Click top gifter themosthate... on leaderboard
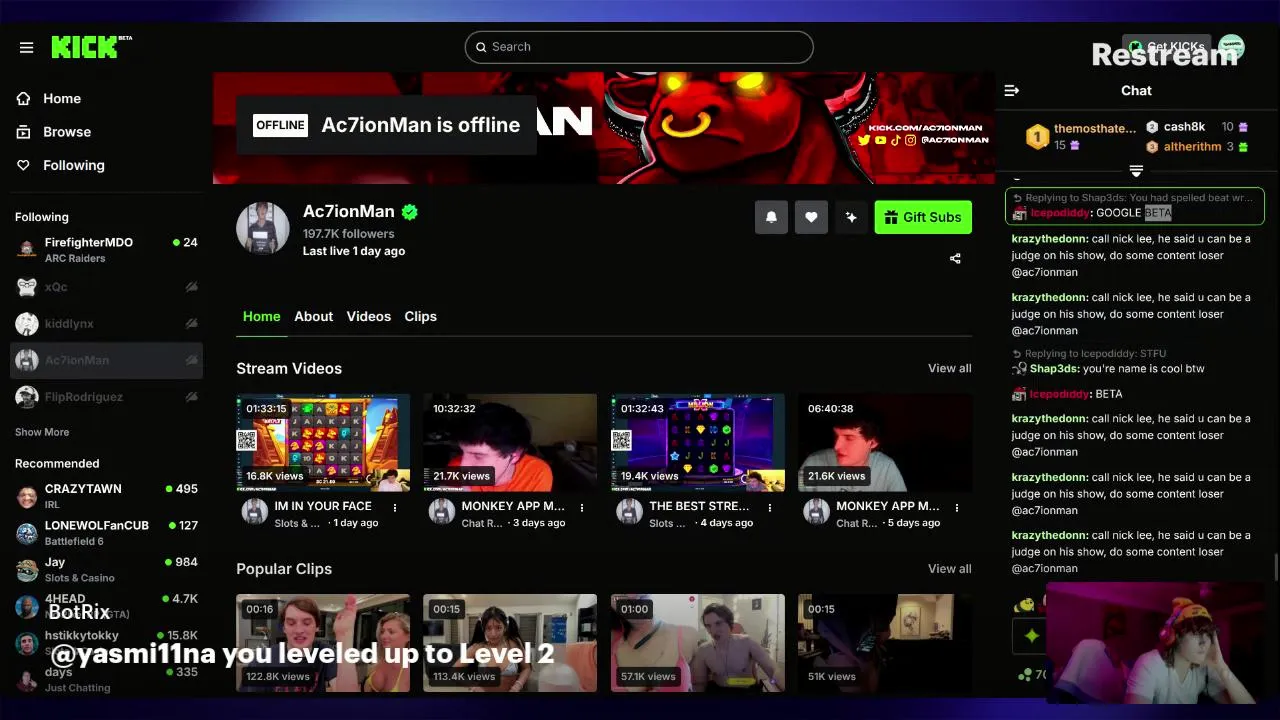Image resolution: width=1280 pixels, height=720 pixels. click(x=1083, y=136)
